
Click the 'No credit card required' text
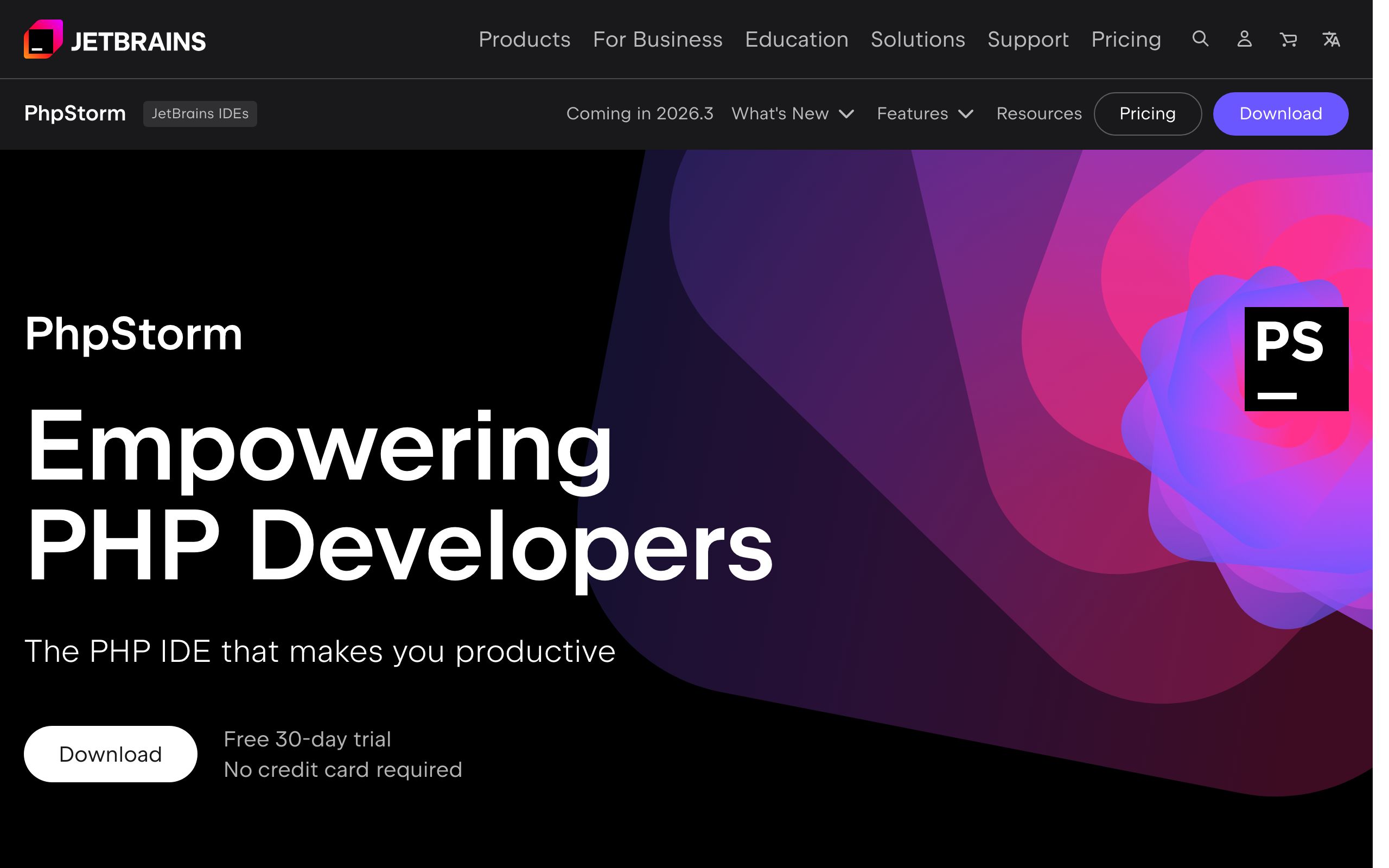point(343,769)
